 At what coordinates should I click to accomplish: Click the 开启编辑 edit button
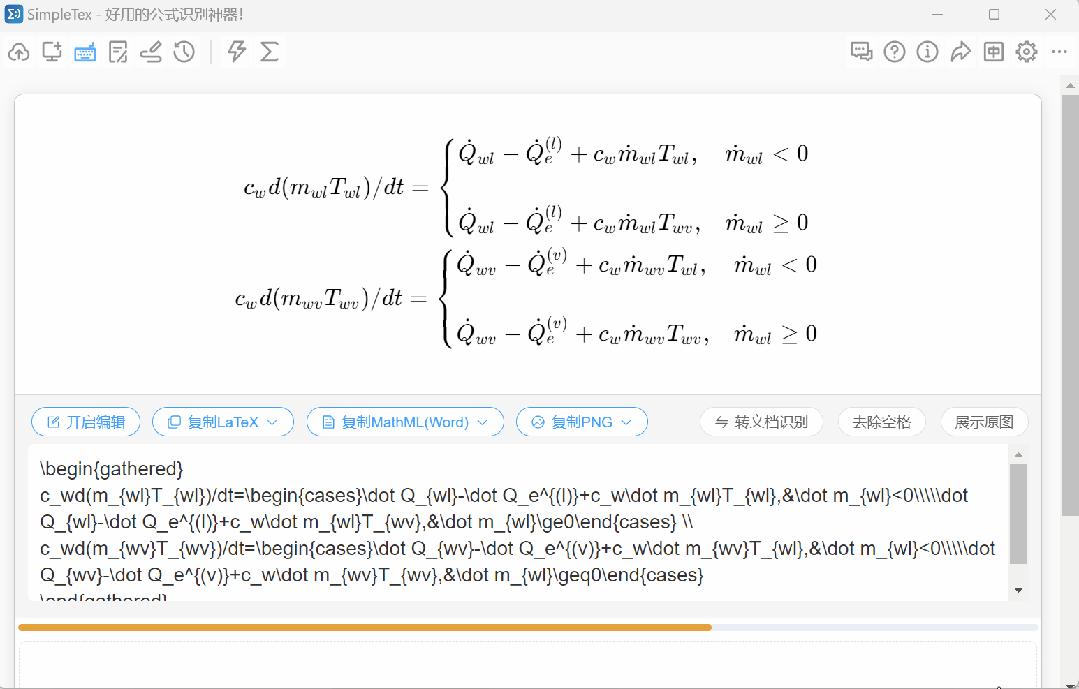(85, 422)
